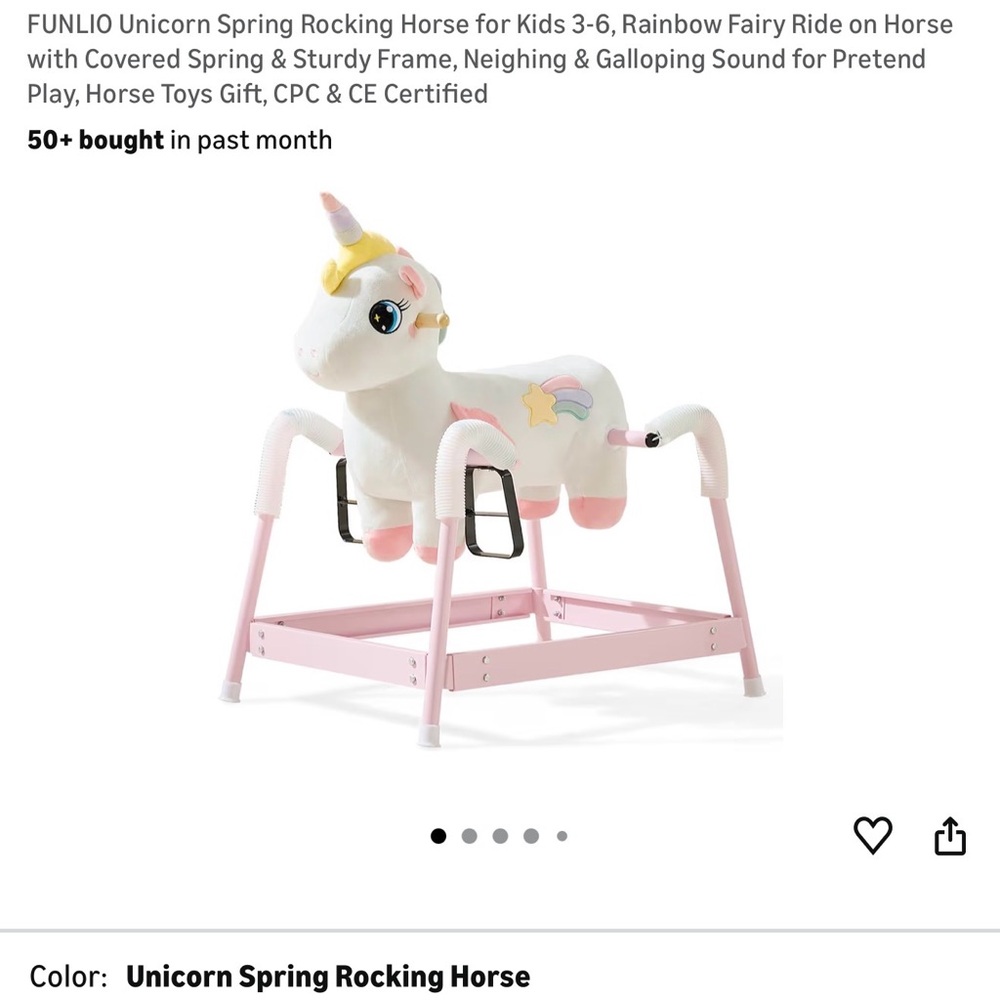Tap the wooden handle on unicorn head
The height and width of the screenshot is (1000, 1000).
pos(432,321)
